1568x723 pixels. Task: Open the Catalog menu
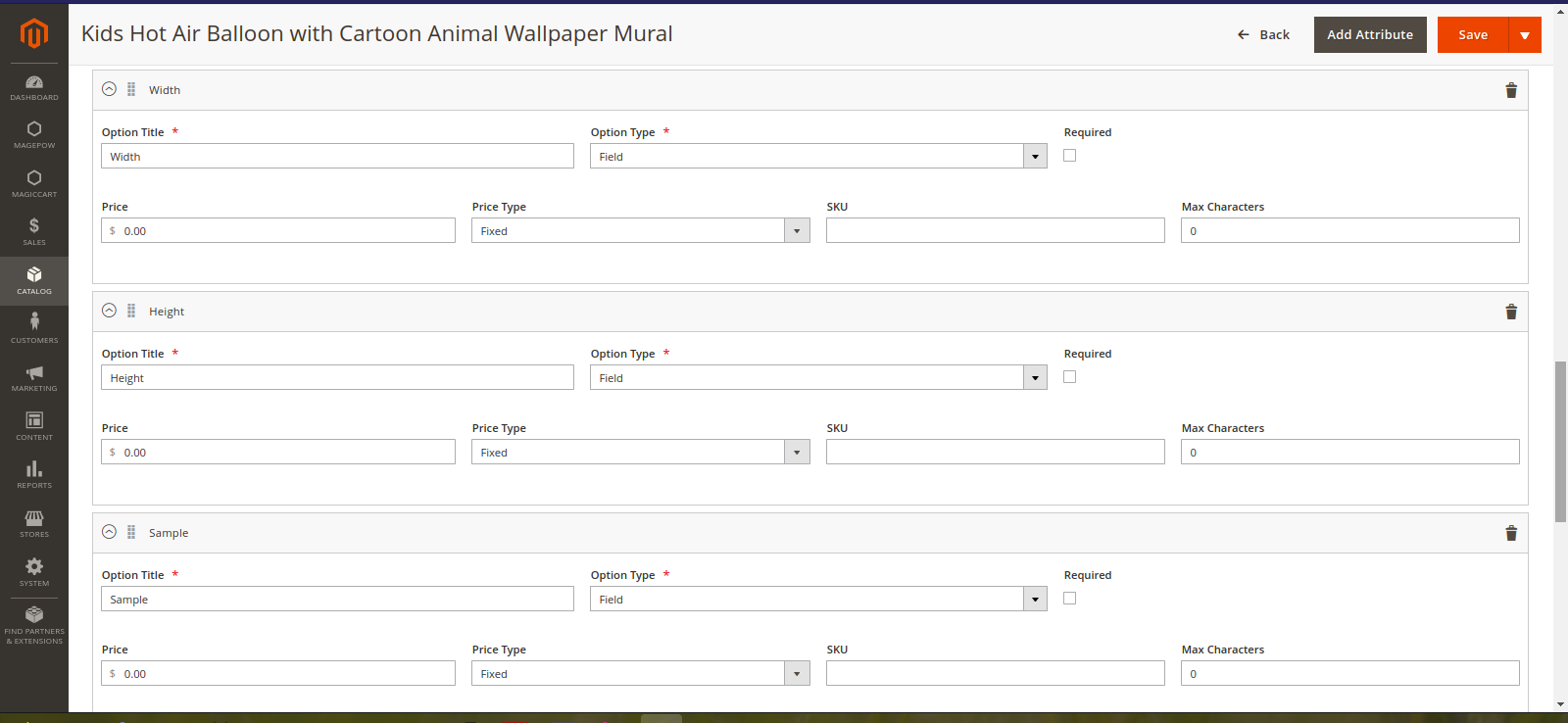point(34,281)
